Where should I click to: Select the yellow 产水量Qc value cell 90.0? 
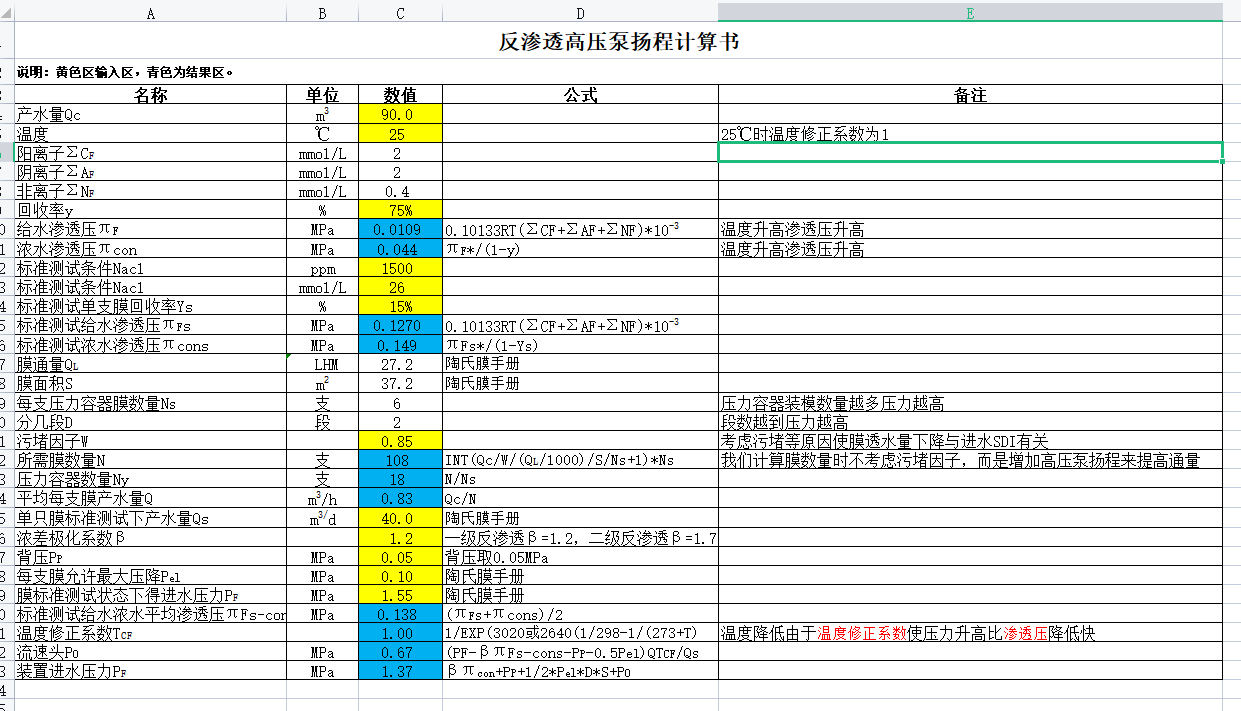pos(399,114)
